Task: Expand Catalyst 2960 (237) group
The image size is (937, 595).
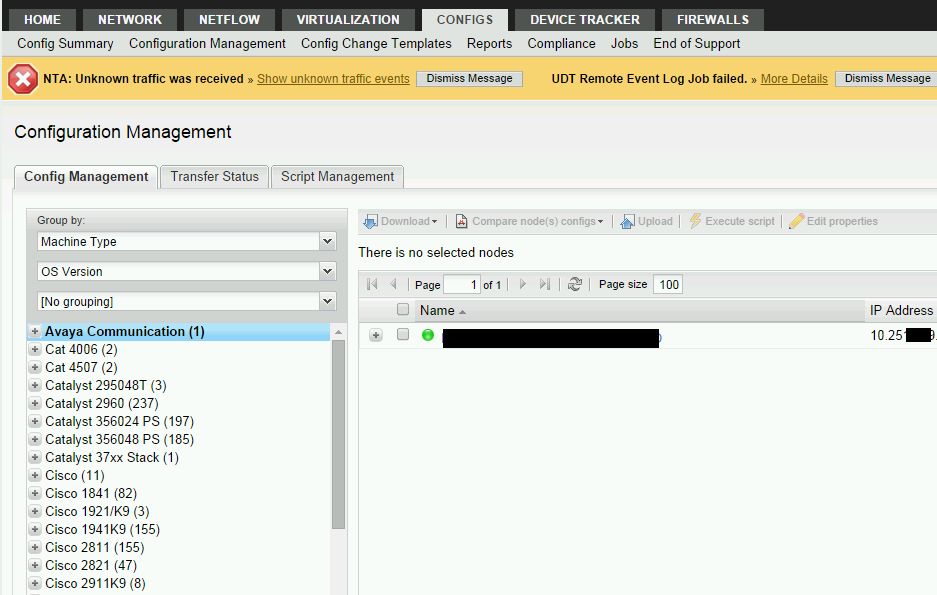Action: click(35, 403)
